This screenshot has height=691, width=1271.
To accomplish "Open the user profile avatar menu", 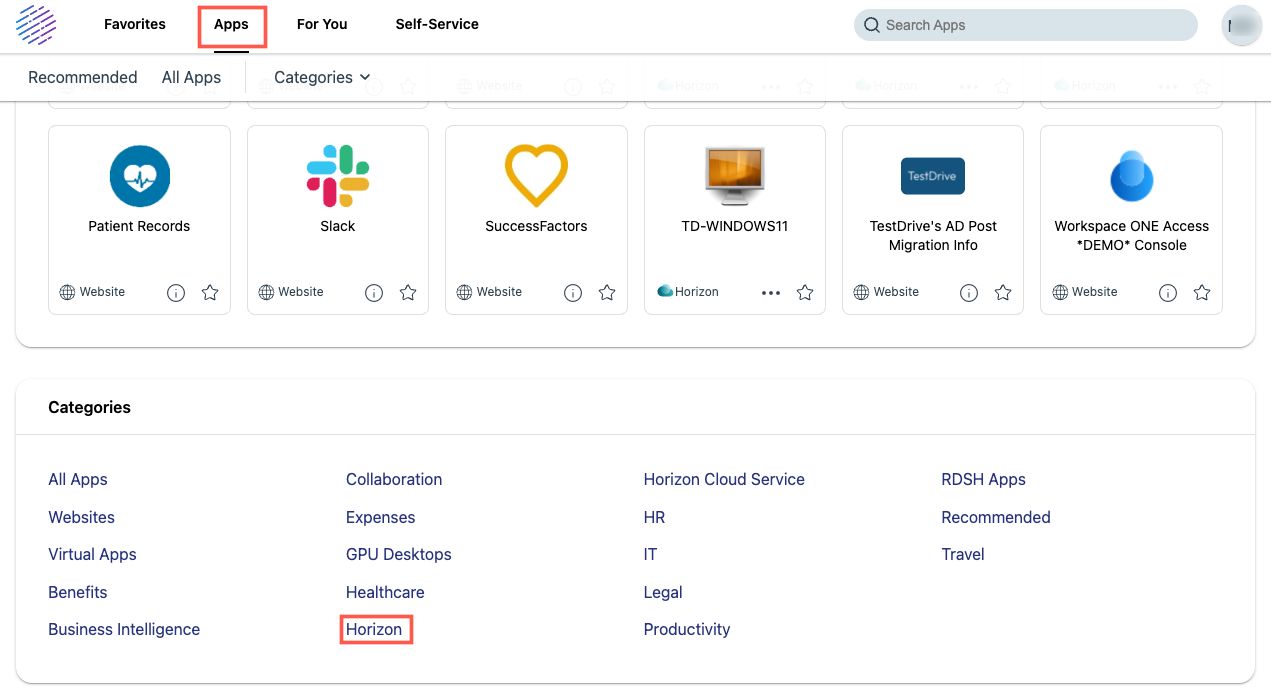I will tap(1242, 25).
